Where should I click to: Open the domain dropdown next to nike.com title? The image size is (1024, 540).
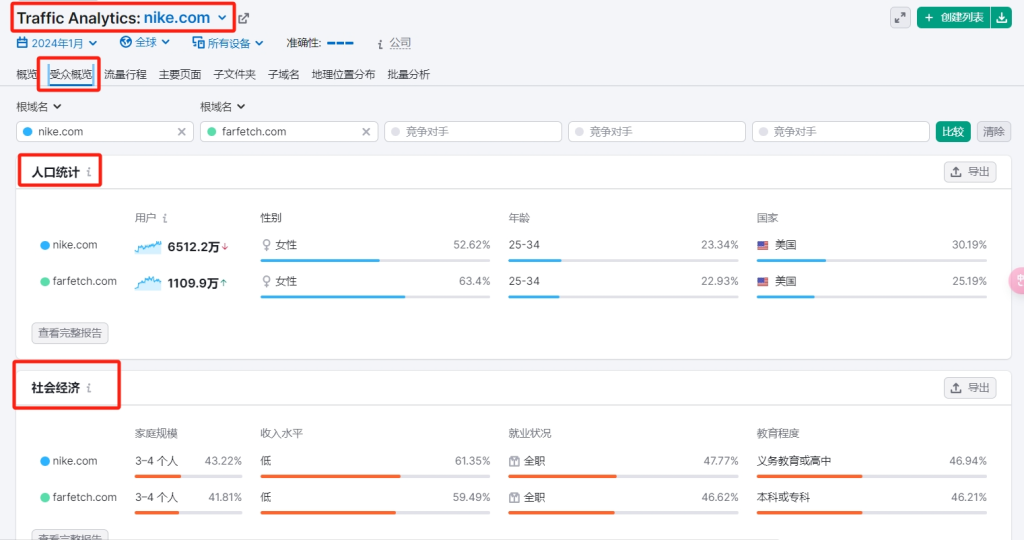click(x=222, y=18)
